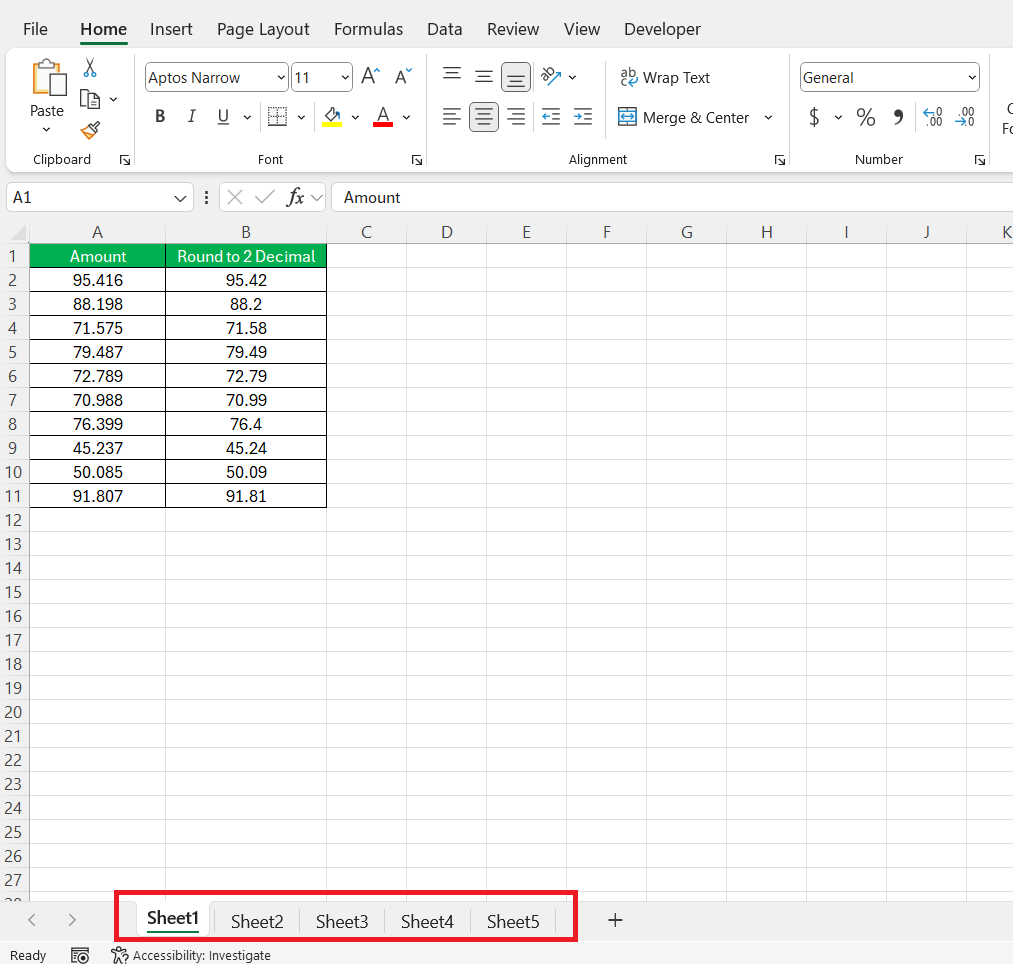
Task: Switch to the Page Layout tab
Action: (x=263, y=29)
